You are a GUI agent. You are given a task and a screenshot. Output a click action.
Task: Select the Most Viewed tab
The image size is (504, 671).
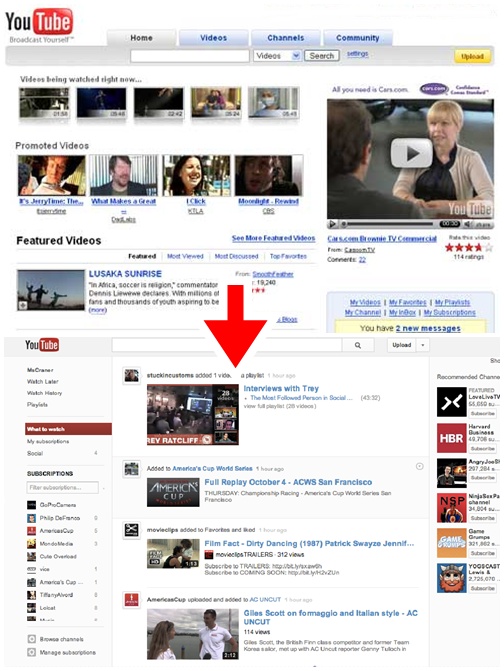coord(185,256)
